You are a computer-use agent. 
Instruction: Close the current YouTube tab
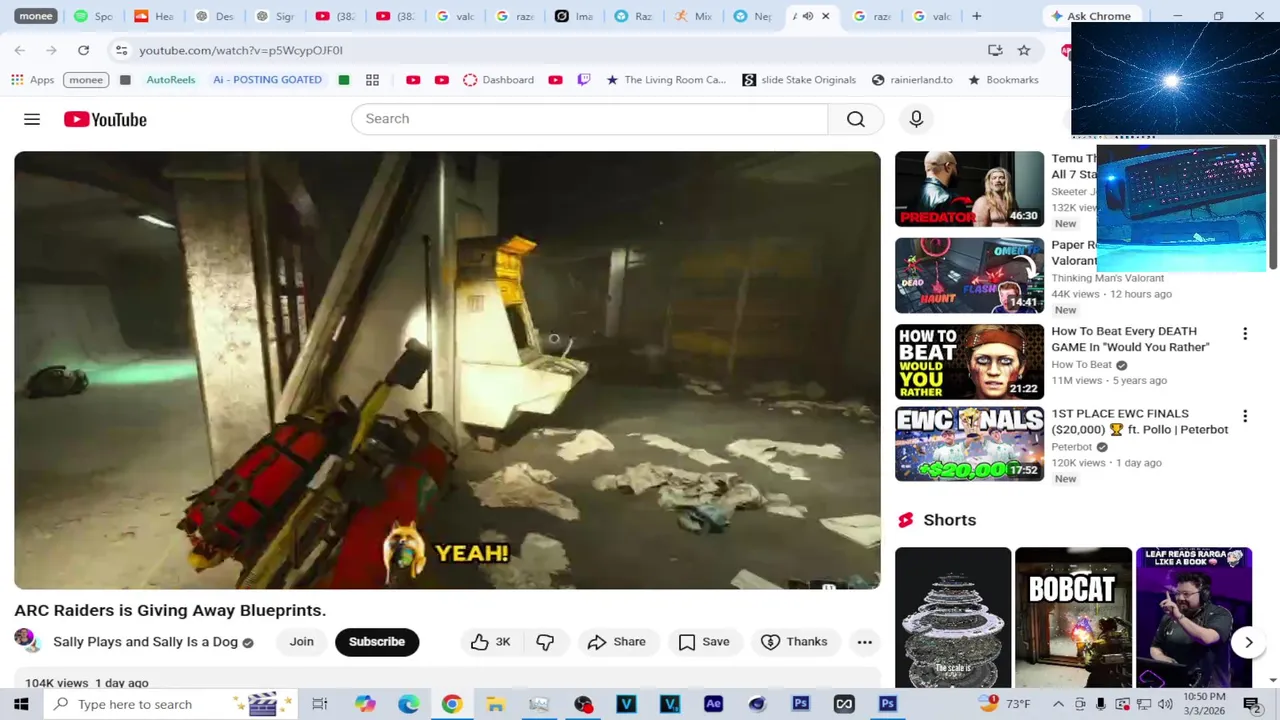pyautogui.click(x=825, y=16)
